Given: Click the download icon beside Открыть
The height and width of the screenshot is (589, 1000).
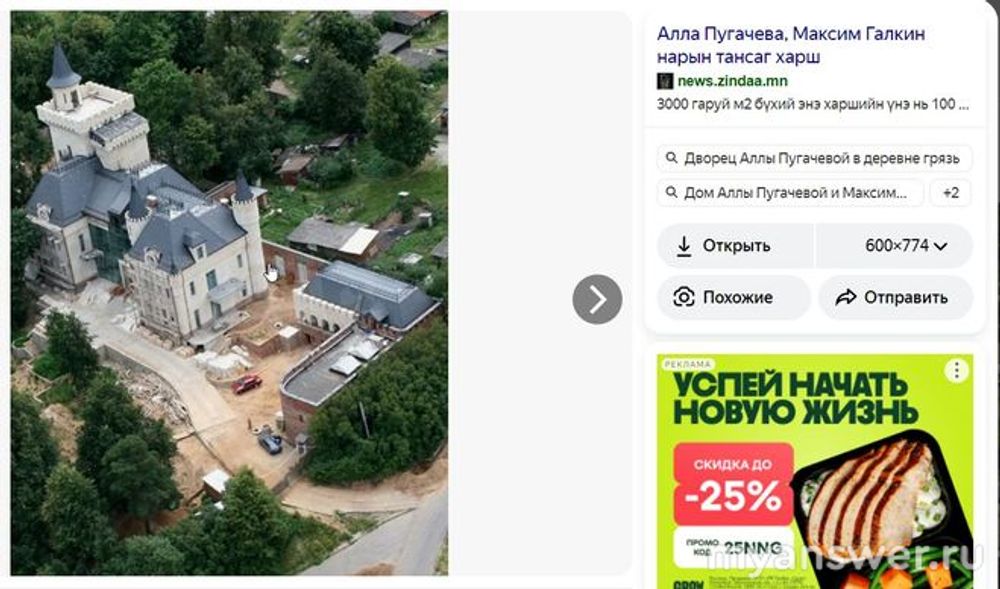Looking at the screenshot, I should point(684,246).
